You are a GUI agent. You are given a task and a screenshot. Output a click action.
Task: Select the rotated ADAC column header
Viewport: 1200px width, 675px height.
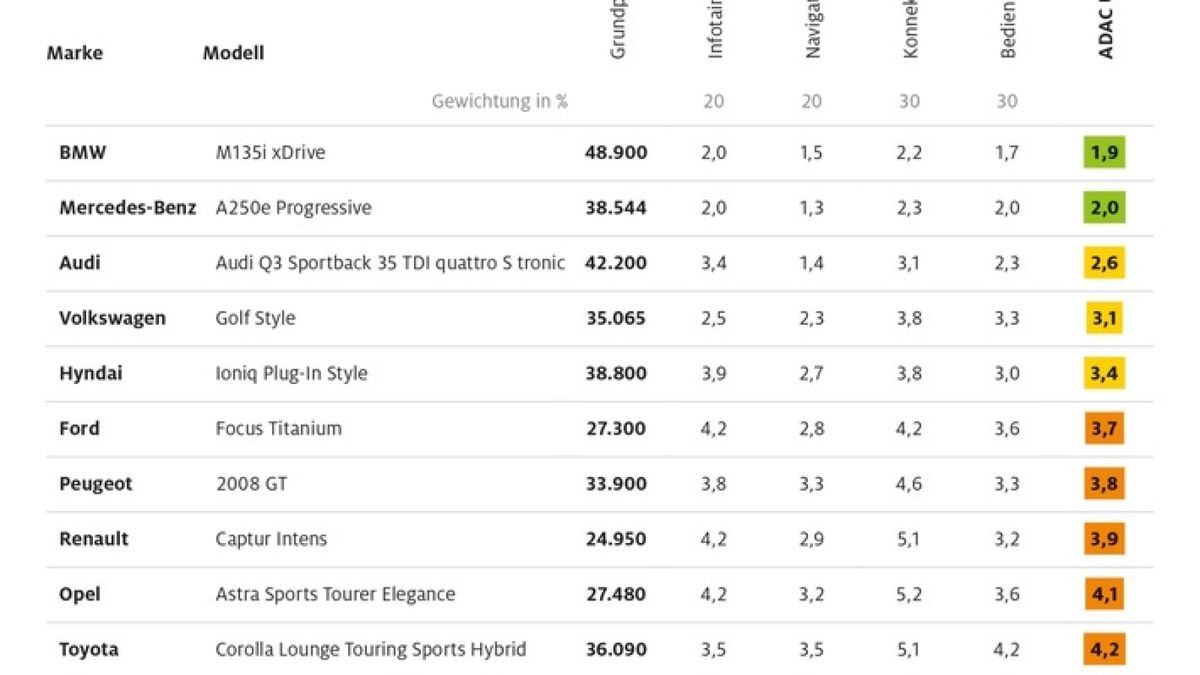click(1106, 30)
